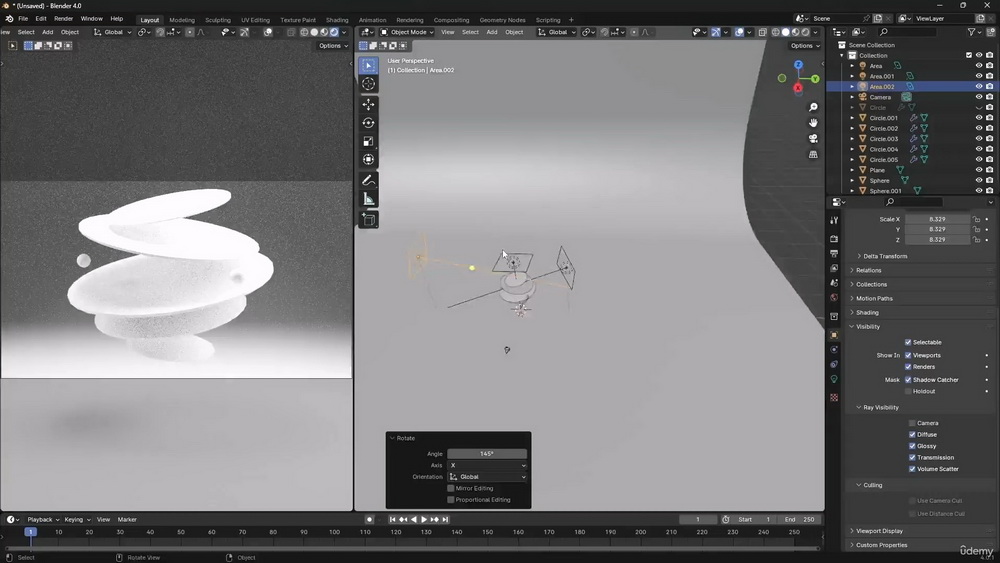Viewport: 1000px width, 563px height.
Task: Toggle Show In Renders checkbox
Action: [908, 367]
